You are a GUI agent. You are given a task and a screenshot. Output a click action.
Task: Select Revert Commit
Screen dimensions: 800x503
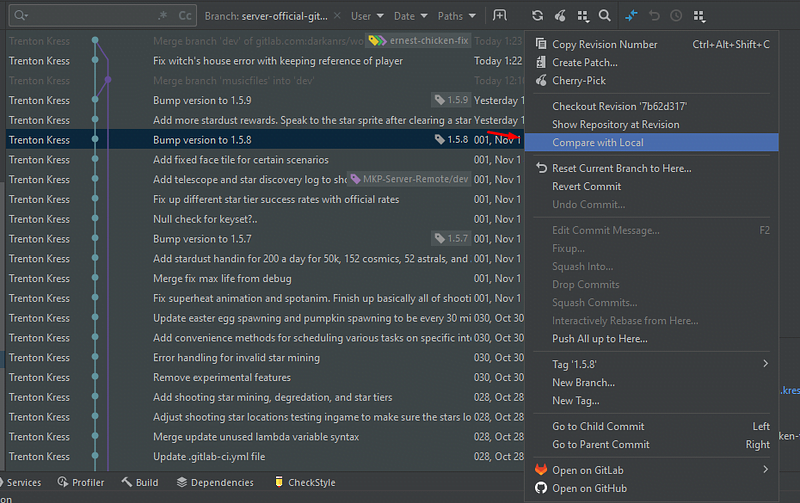pos(652,186)
